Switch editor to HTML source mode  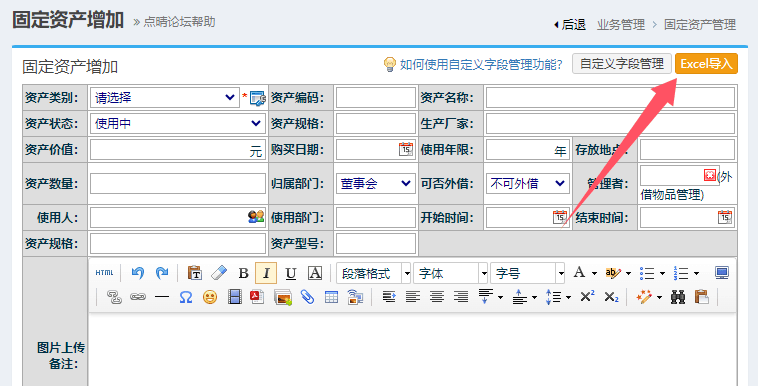(104, 273)
